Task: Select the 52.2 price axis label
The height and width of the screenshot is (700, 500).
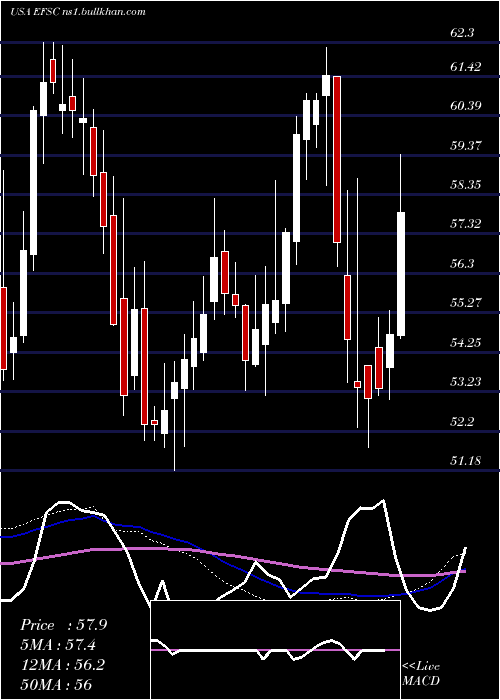Action: coord(464,421)
